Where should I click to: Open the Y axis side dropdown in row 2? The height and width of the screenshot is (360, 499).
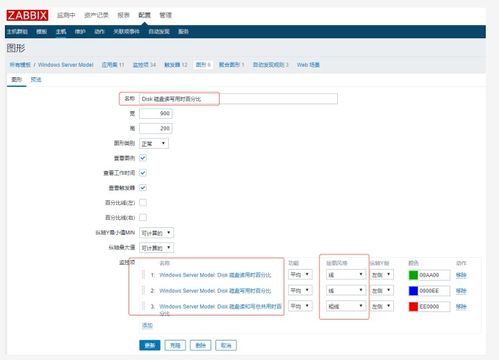click(382, 290)
